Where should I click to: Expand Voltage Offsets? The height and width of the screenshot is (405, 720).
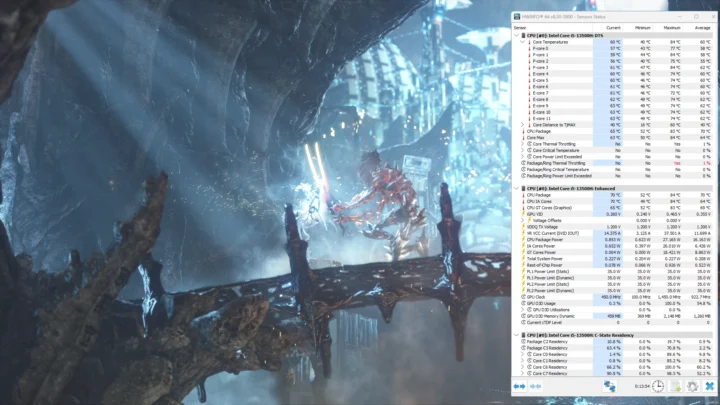(x=523, y=220)
